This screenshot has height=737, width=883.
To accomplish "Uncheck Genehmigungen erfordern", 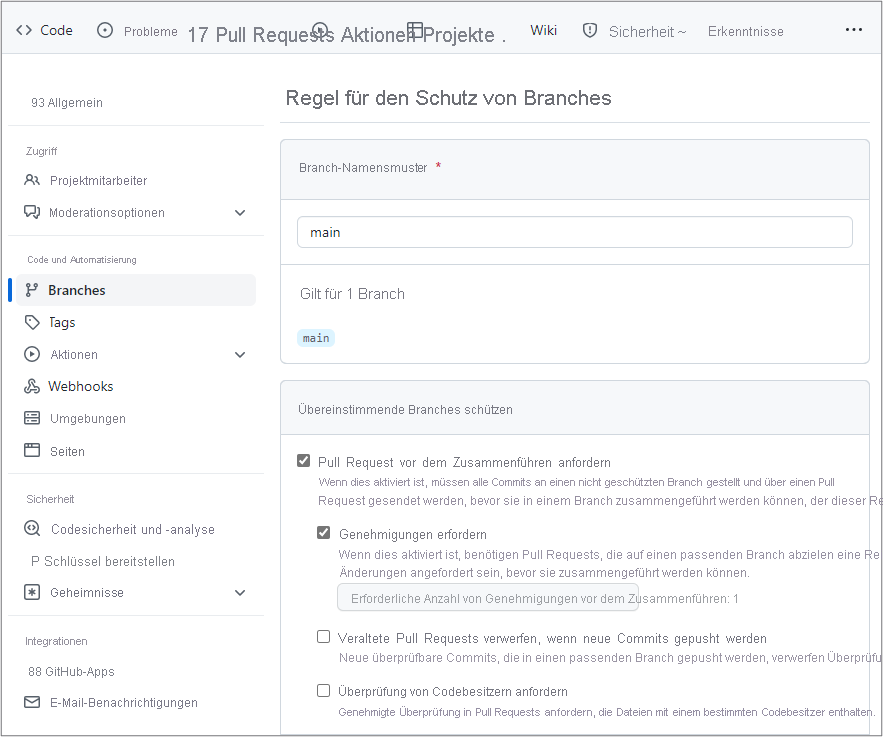I will tap(324, 533).
